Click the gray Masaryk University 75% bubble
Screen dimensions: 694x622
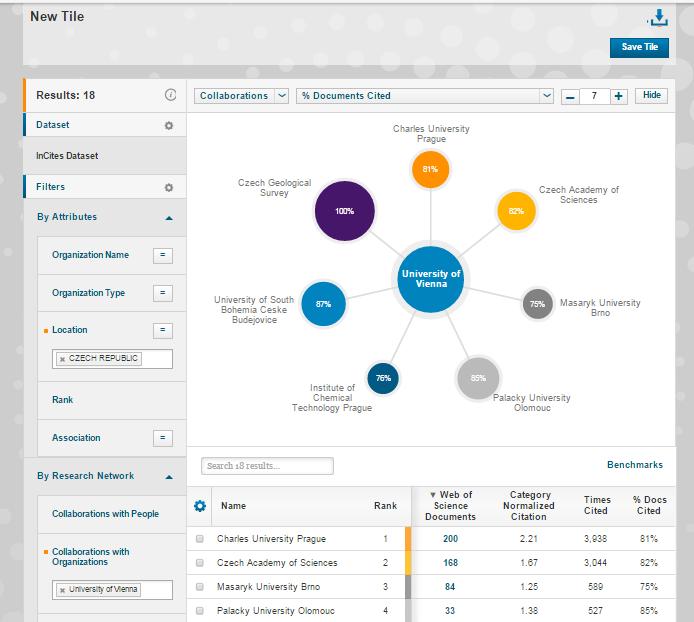tap(537, 304)
